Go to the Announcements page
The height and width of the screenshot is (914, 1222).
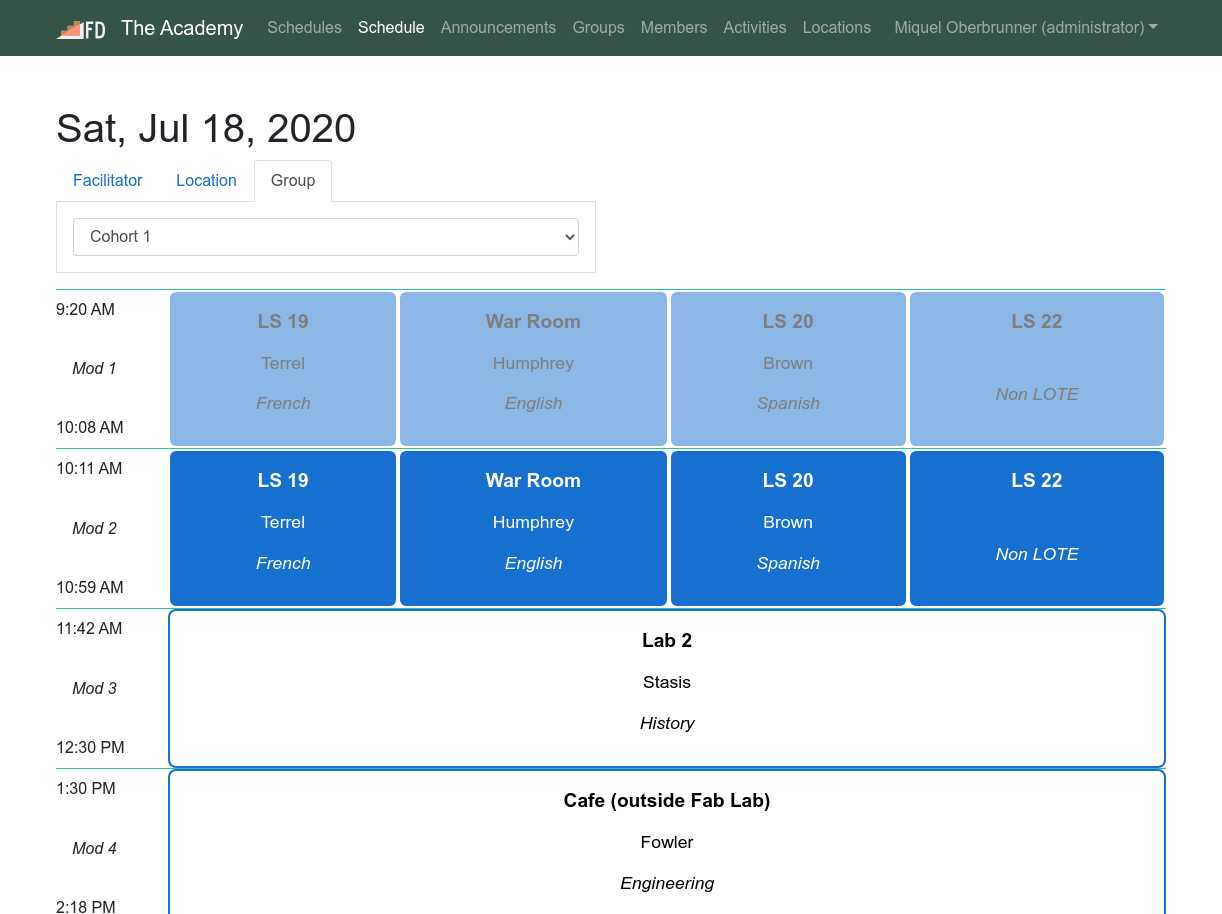click(x=498, y=28)
